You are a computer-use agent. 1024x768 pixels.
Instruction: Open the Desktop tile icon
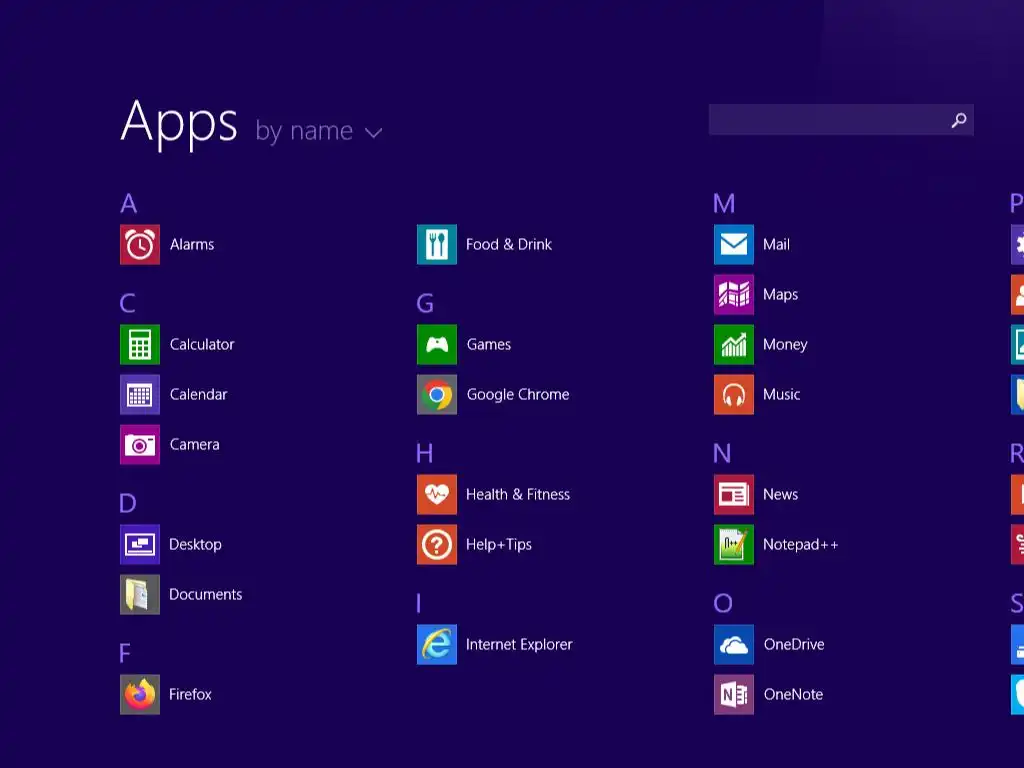(140, 545)
